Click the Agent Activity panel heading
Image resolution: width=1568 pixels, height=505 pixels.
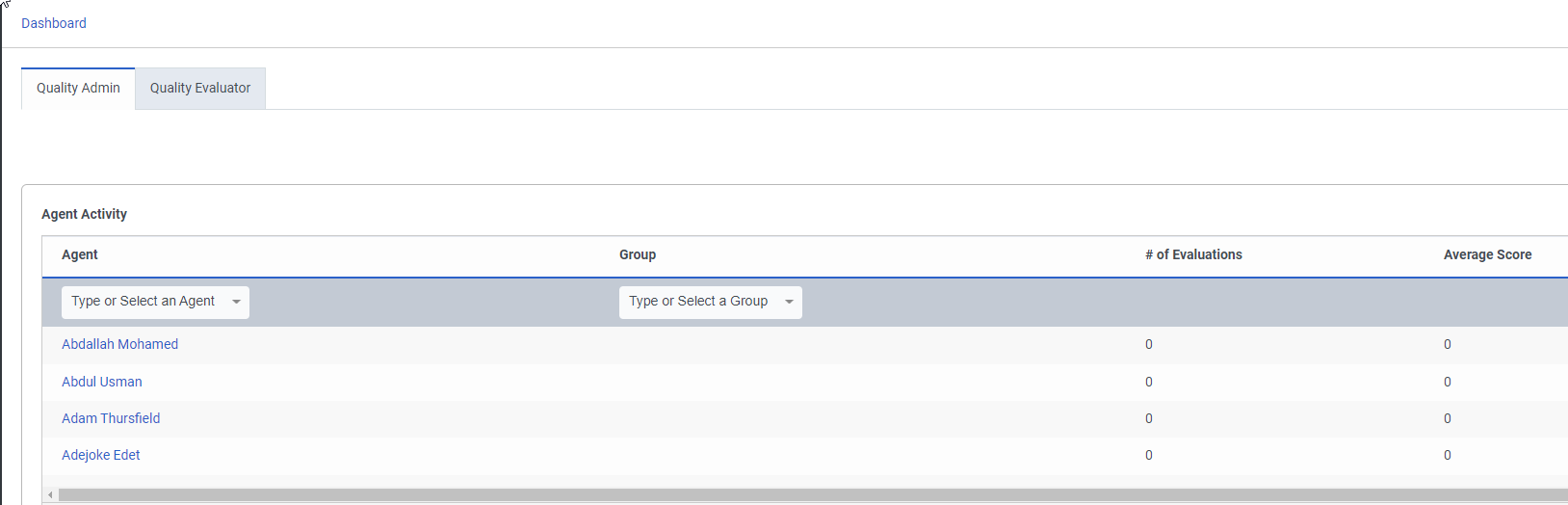(85, 214)
